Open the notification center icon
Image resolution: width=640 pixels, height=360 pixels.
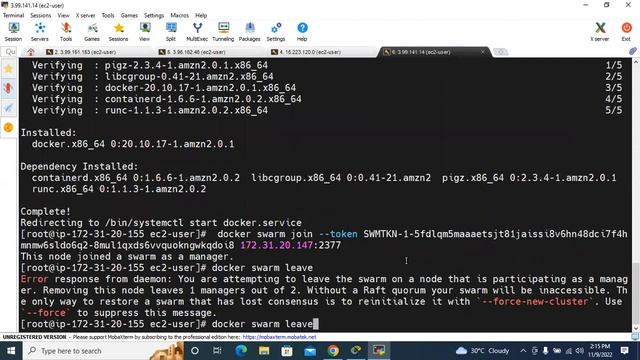[624, 351]
